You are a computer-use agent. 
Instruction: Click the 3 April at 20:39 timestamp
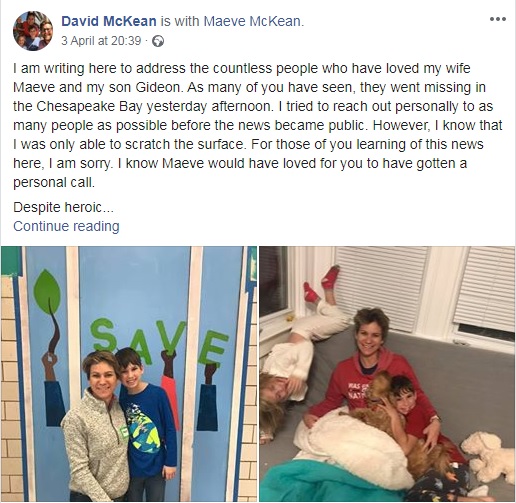(x=101, y=41)
